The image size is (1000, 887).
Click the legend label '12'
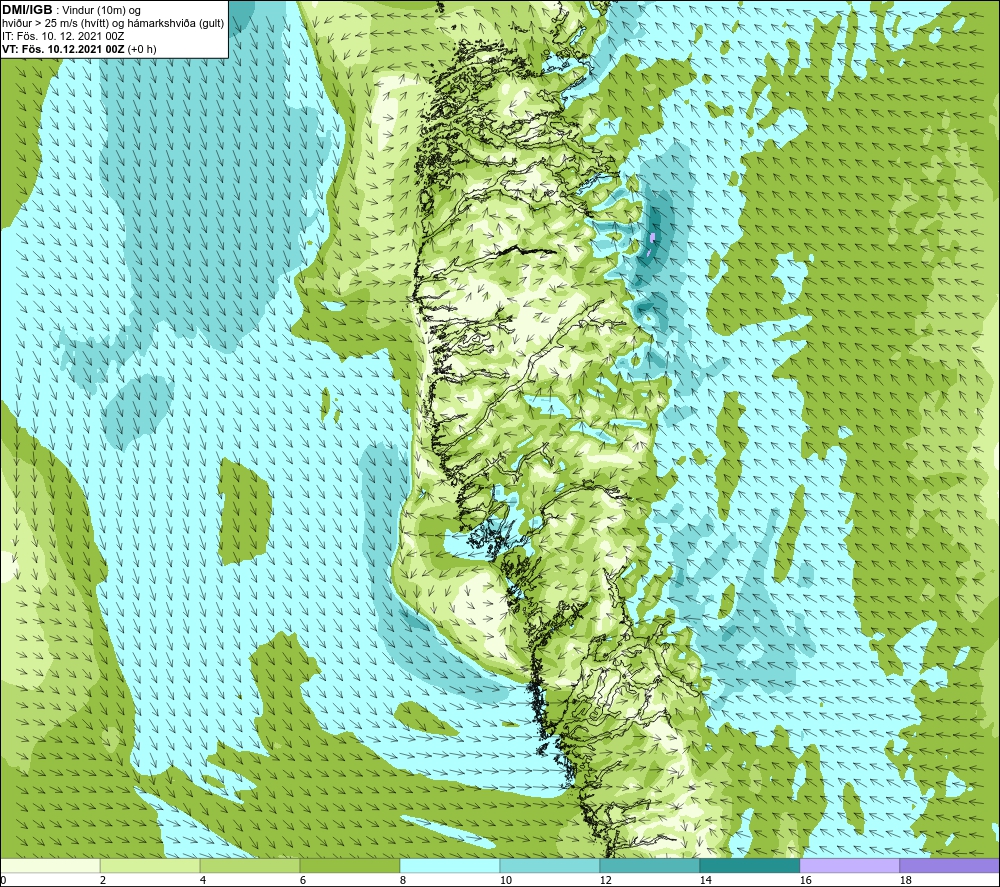pyautogui.click(x=605, y=880)
